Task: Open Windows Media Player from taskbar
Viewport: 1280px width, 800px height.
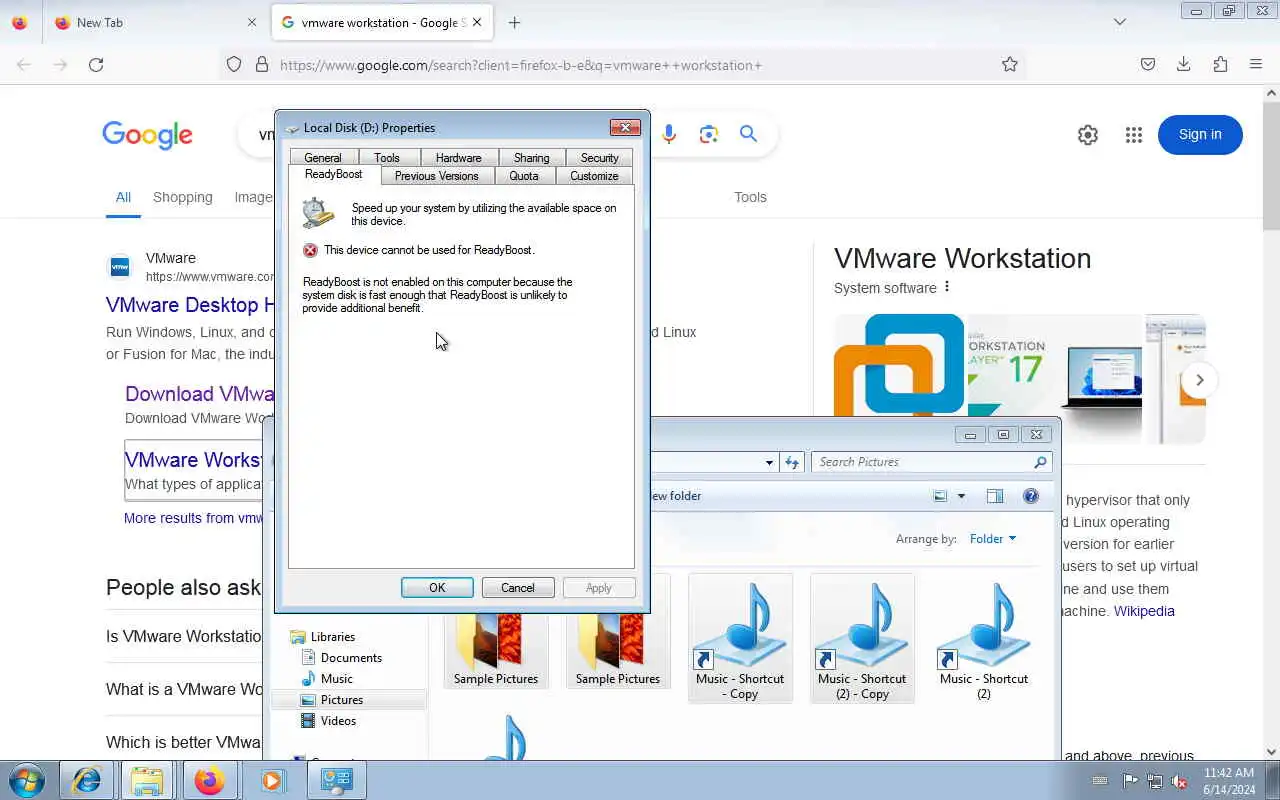Action: [272, 780]
